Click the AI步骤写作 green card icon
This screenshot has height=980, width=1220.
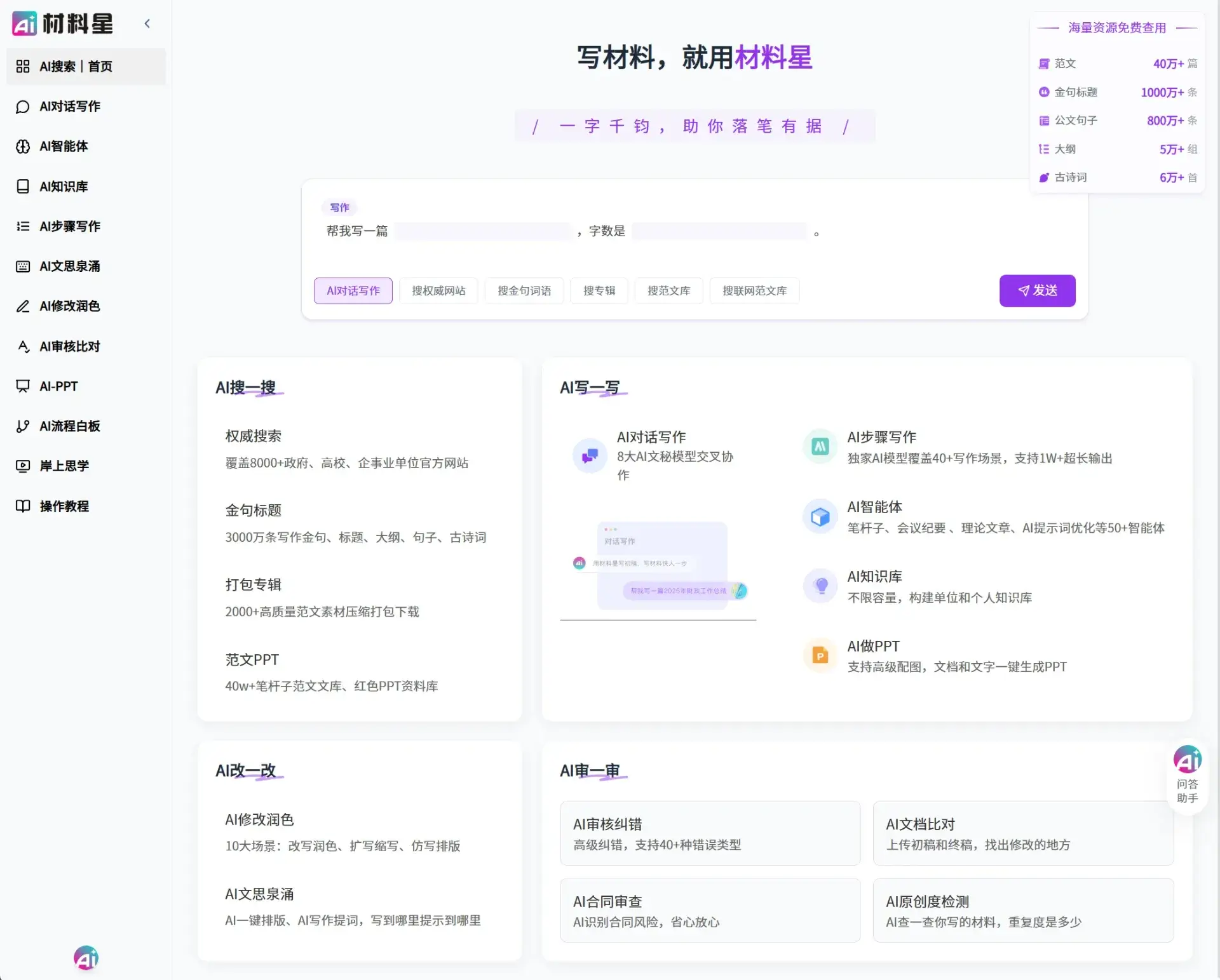click(820, 446)
